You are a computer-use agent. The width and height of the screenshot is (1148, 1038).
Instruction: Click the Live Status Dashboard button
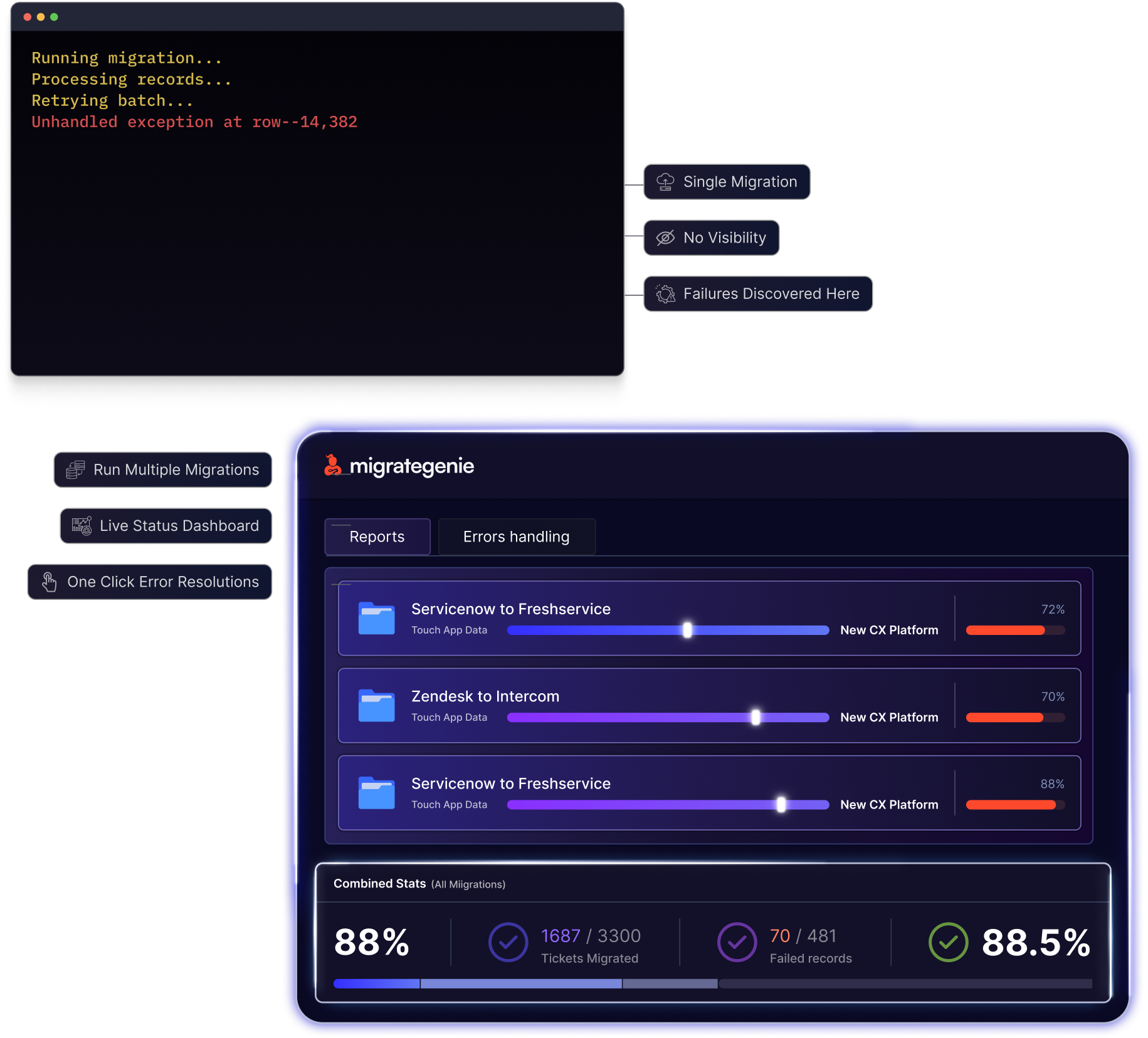point(166,525)
